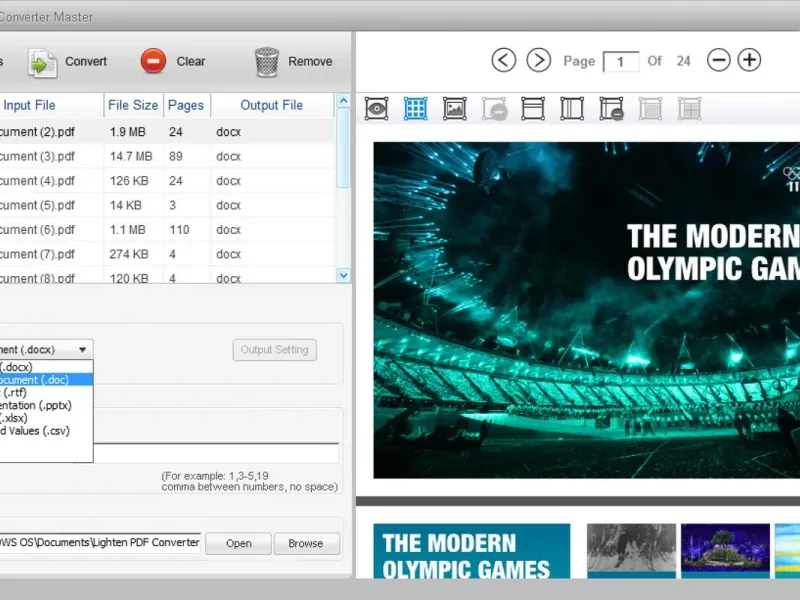Click the output folder path field
The width and height of the screenshot is (800, 600).
pyautogui.click(x=100, y=543)
